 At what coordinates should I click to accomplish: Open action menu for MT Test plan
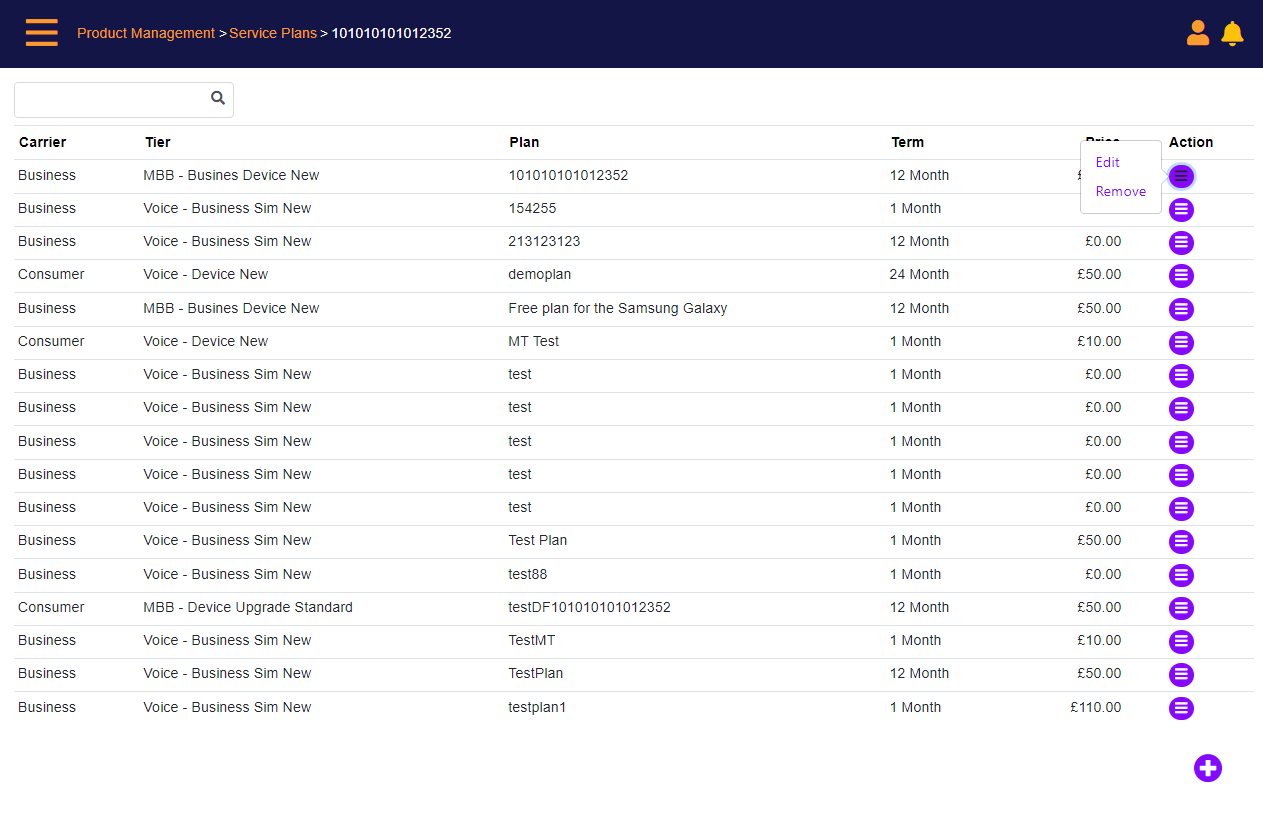1181,343
